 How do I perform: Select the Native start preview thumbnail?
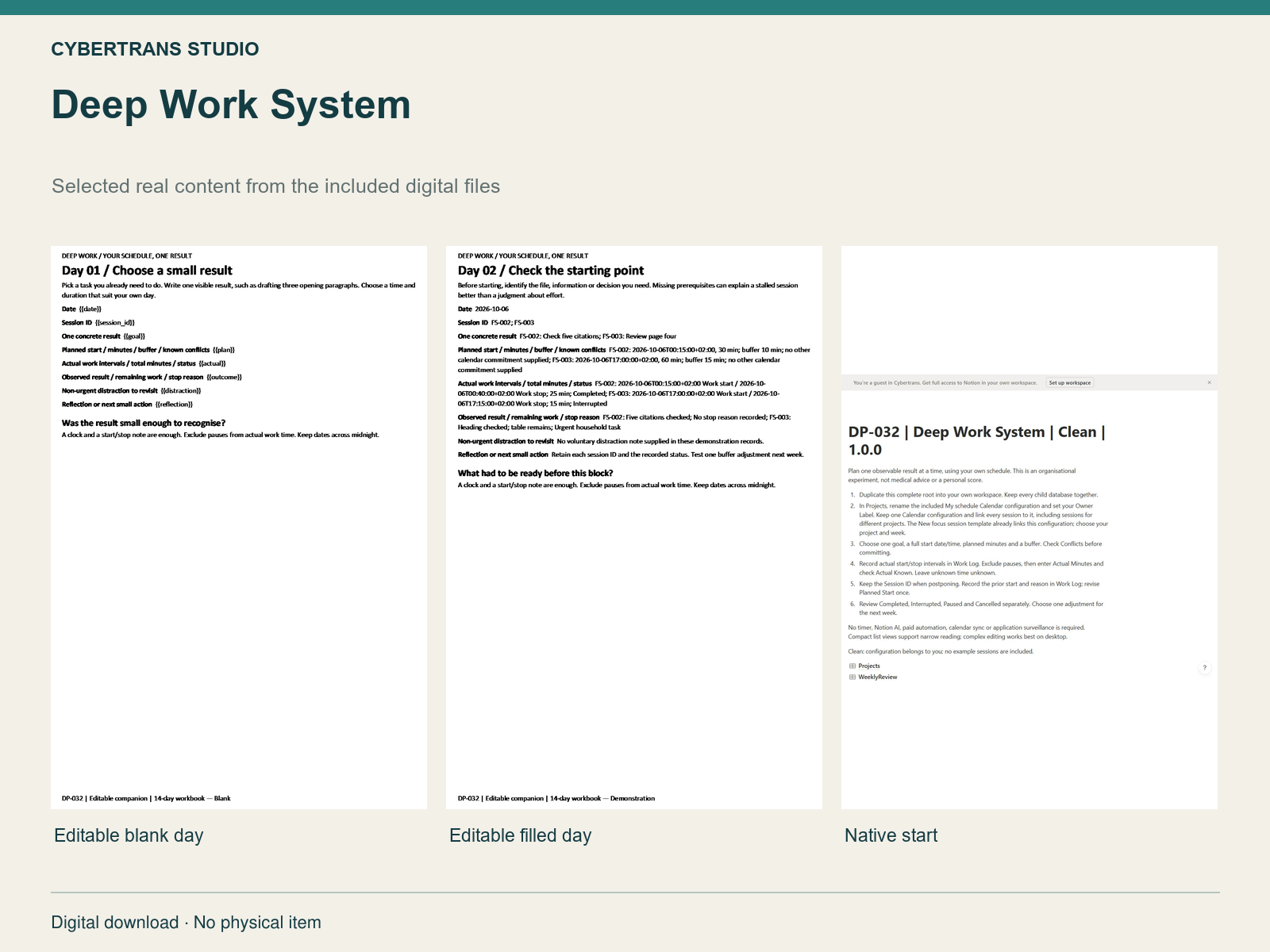pos(1029,528)
